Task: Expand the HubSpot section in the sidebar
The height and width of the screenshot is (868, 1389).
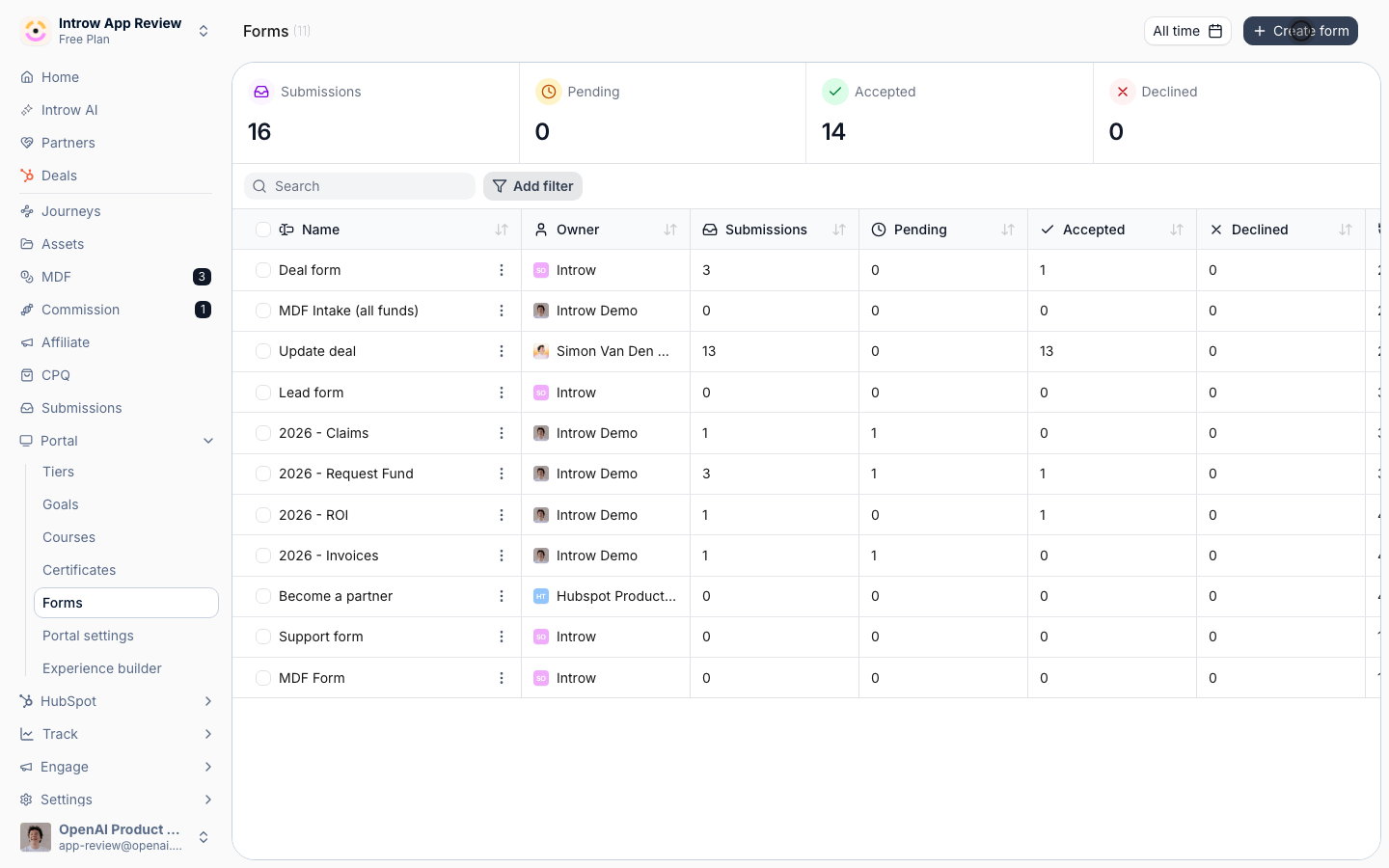Action: pos(208,701)
